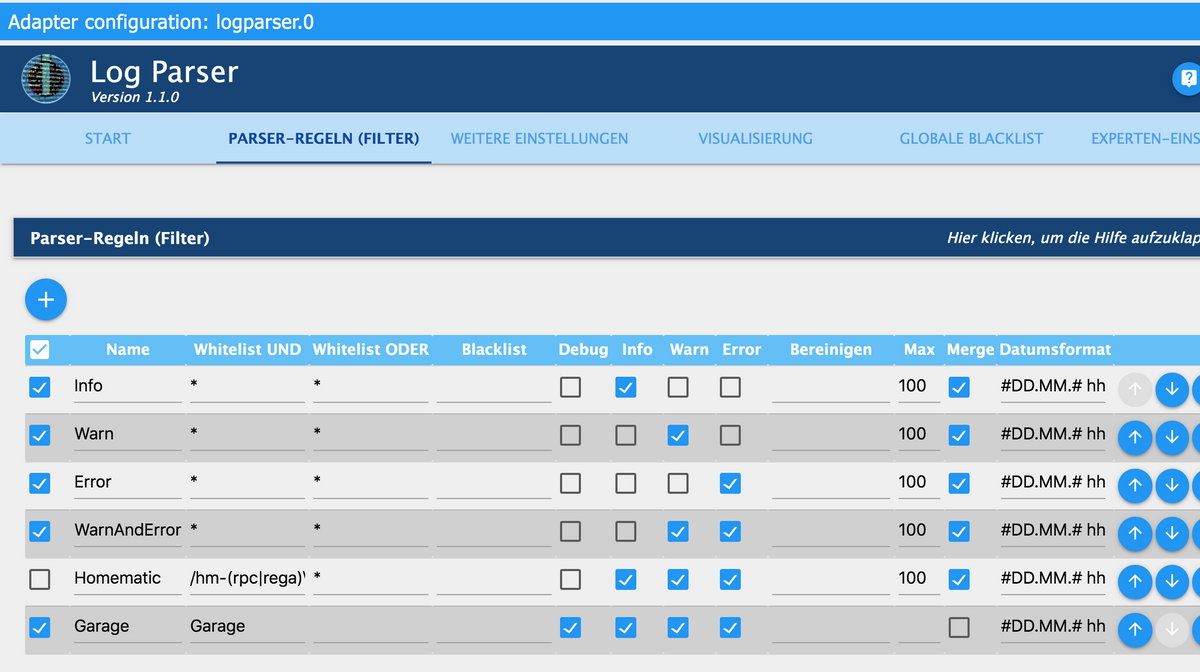This screenshot has width=1200, height=672.
Task: Open the Start tab
Action: click(107, 139)
